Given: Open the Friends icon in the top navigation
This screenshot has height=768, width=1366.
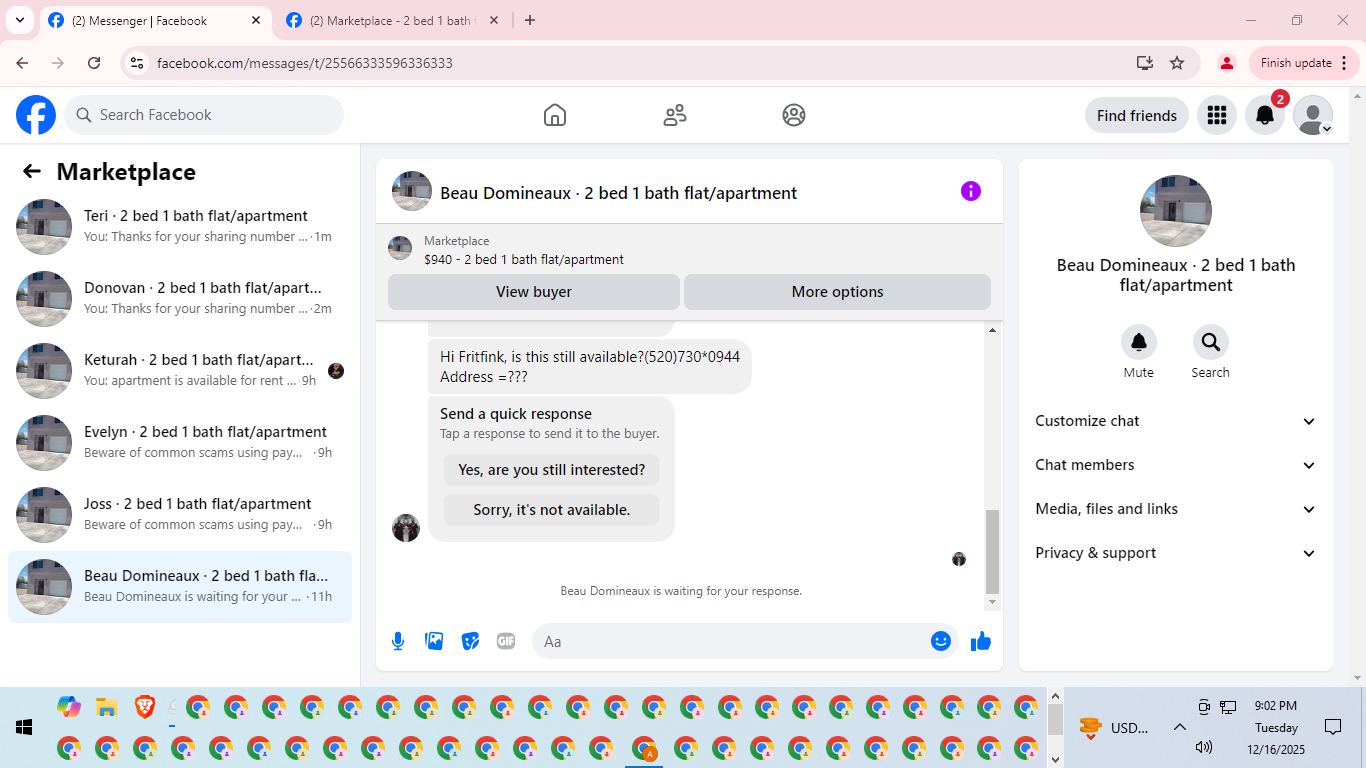Looking at the screenshot, I should [675, 115].
